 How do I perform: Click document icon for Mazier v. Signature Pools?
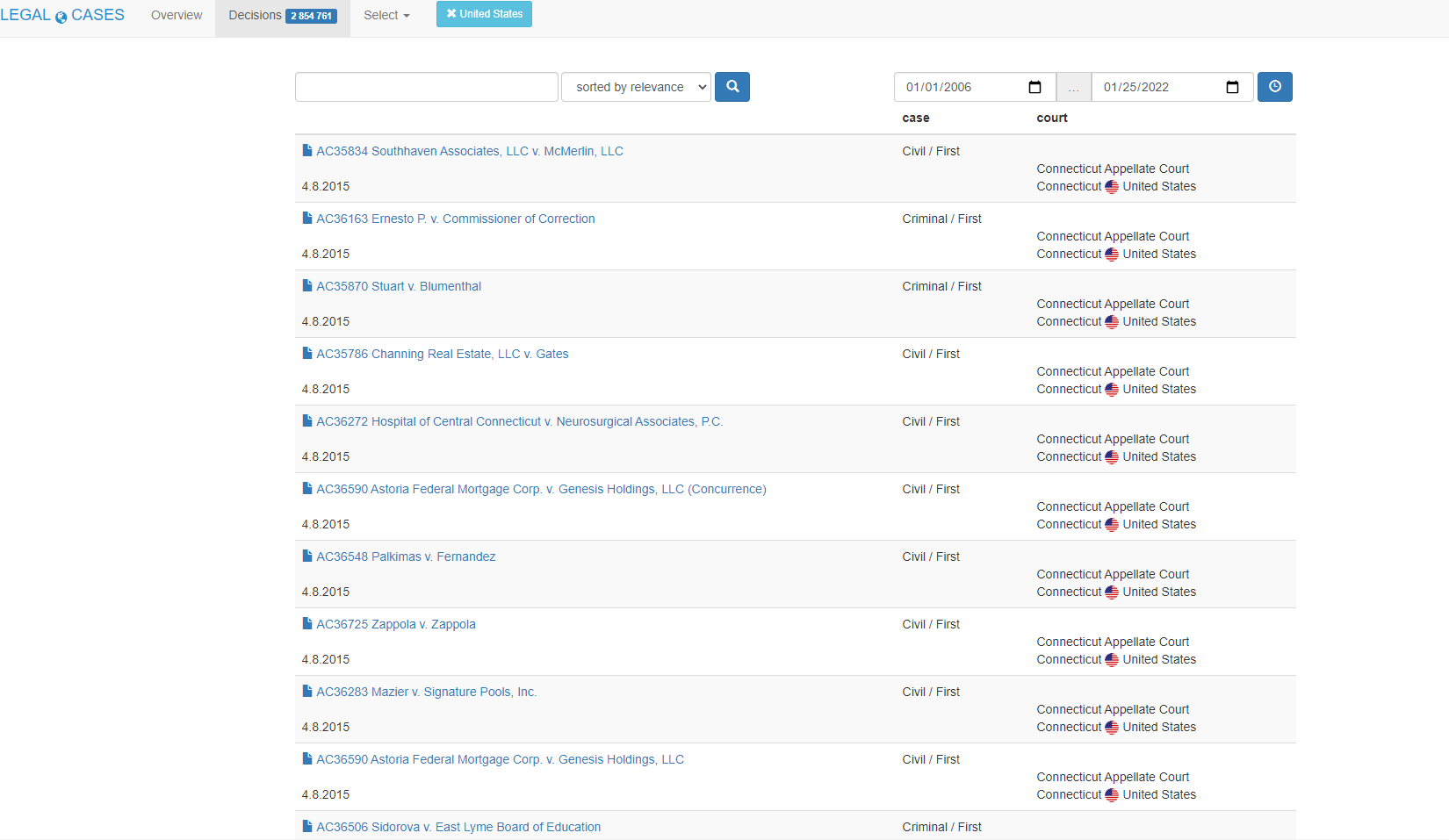point(307,691)
